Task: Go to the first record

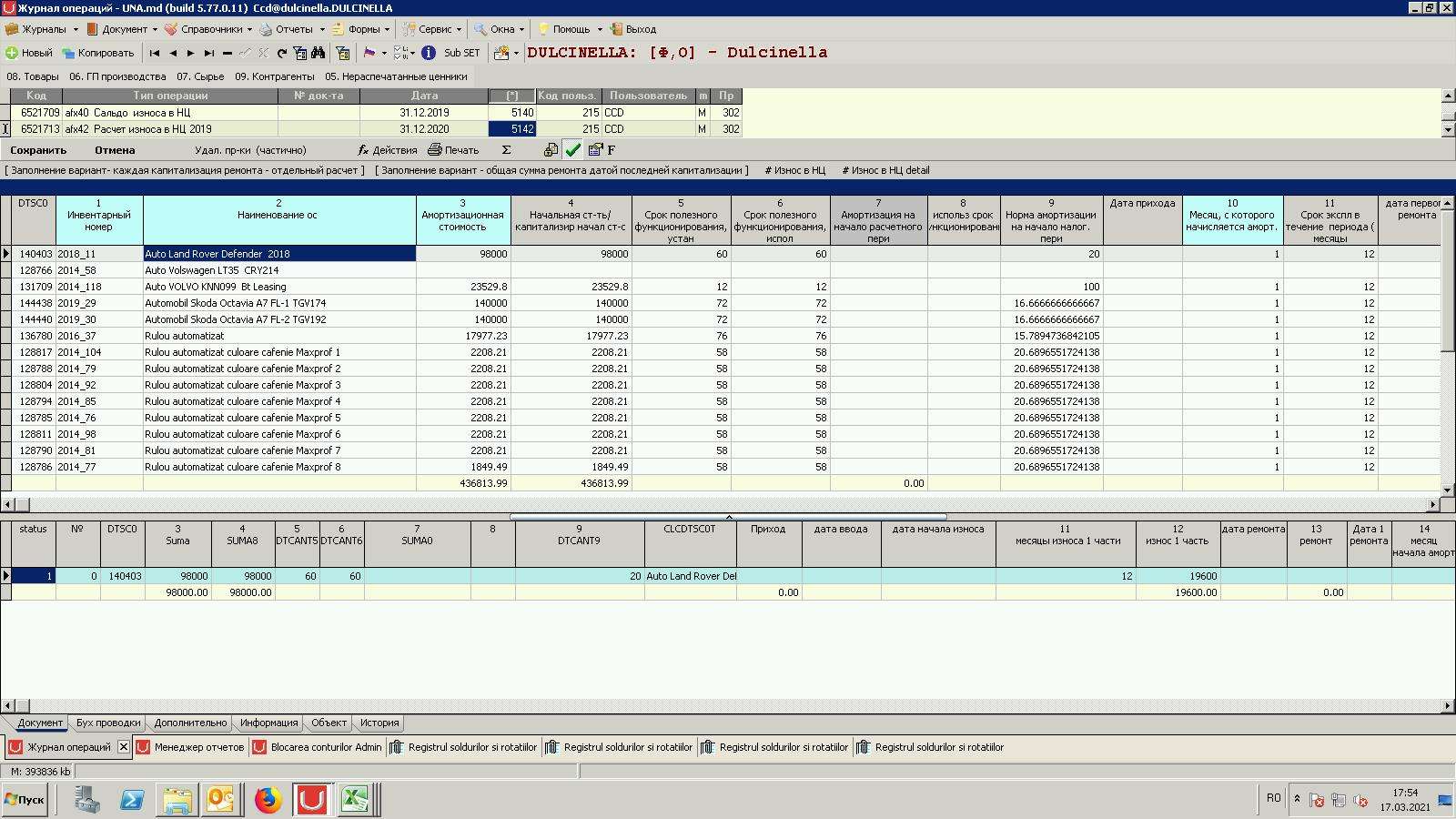Action: (155, 53)
